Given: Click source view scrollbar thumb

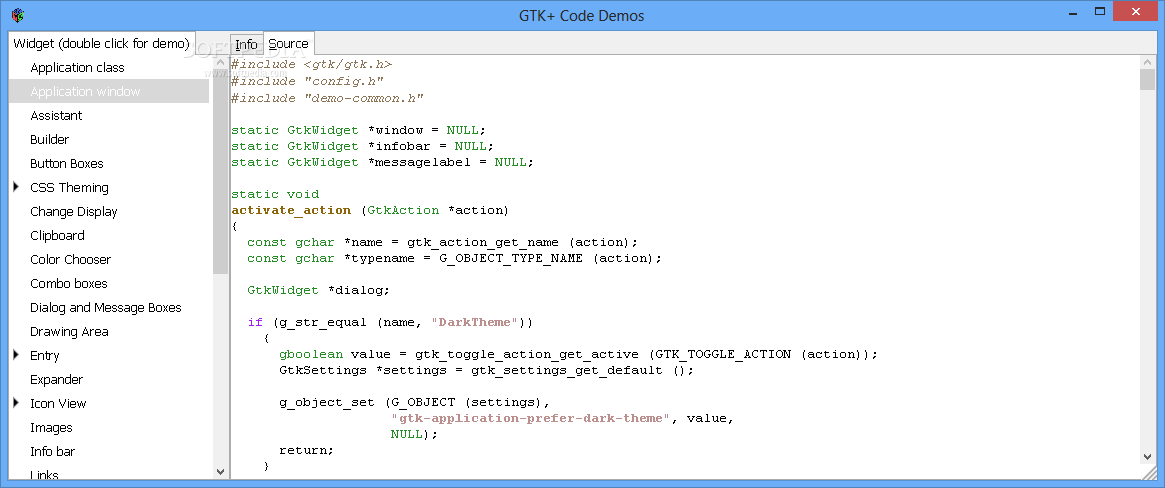Looking at the screenshot, I should 1147,79.
